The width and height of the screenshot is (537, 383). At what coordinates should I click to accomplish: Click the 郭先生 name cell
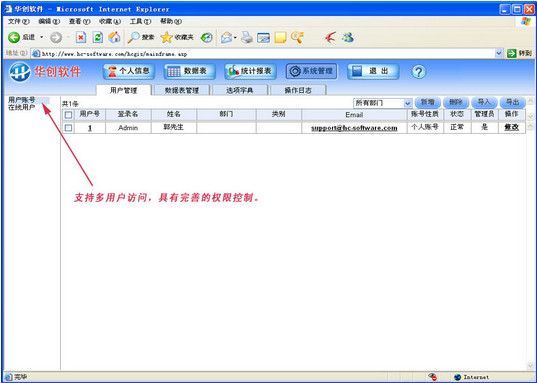tap(174, 127)
